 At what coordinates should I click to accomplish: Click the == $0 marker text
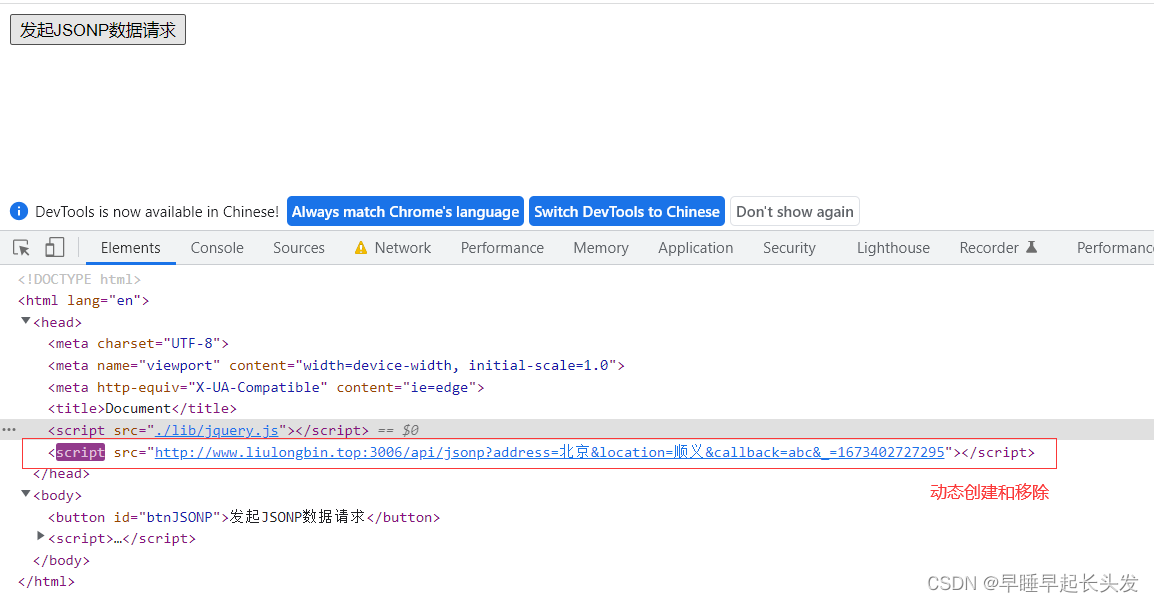(398, 430)
